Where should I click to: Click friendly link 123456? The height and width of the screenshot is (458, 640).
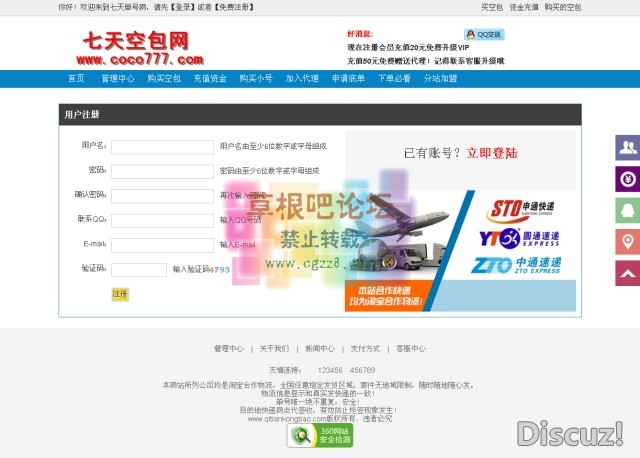330,370
